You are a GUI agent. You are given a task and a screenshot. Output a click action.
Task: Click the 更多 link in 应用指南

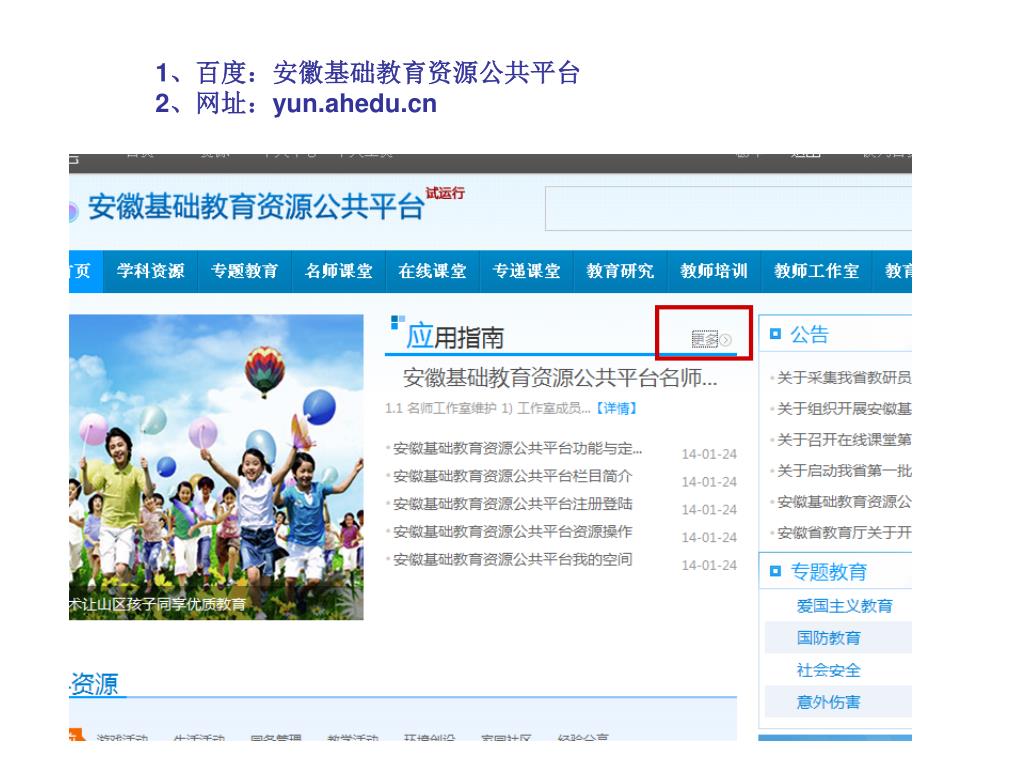point(705,339)
